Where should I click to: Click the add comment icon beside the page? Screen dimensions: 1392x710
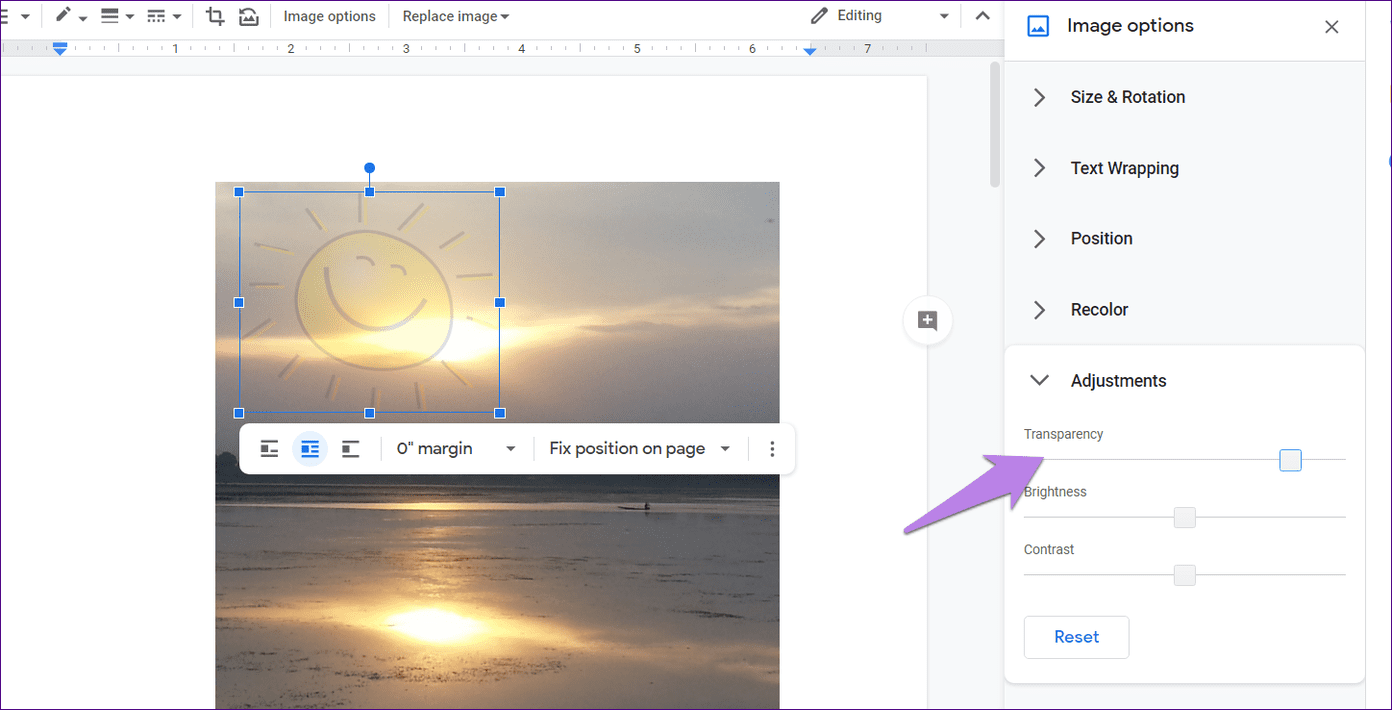(x=927, y=320)
